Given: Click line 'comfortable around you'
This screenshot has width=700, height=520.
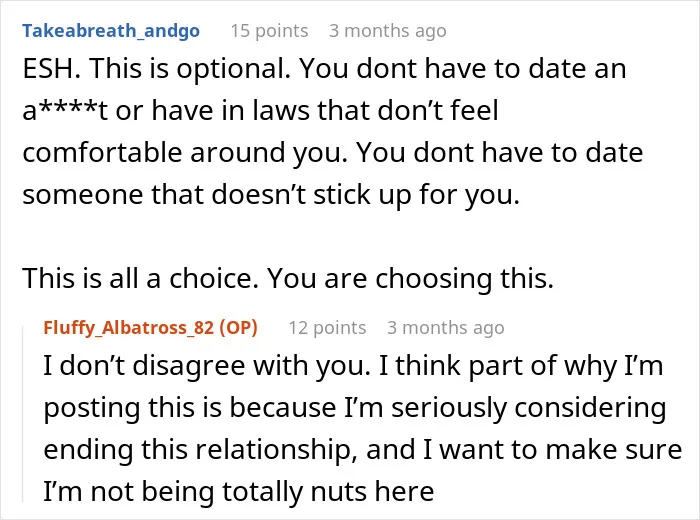Looking at the screenshot, I should (x=184, y=152).
